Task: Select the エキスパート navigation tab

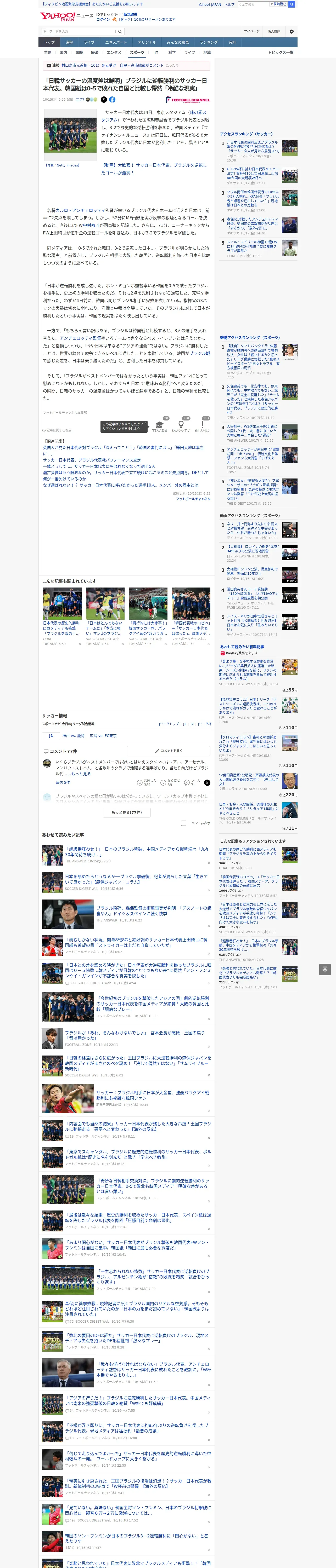Action: click(116, 43)
